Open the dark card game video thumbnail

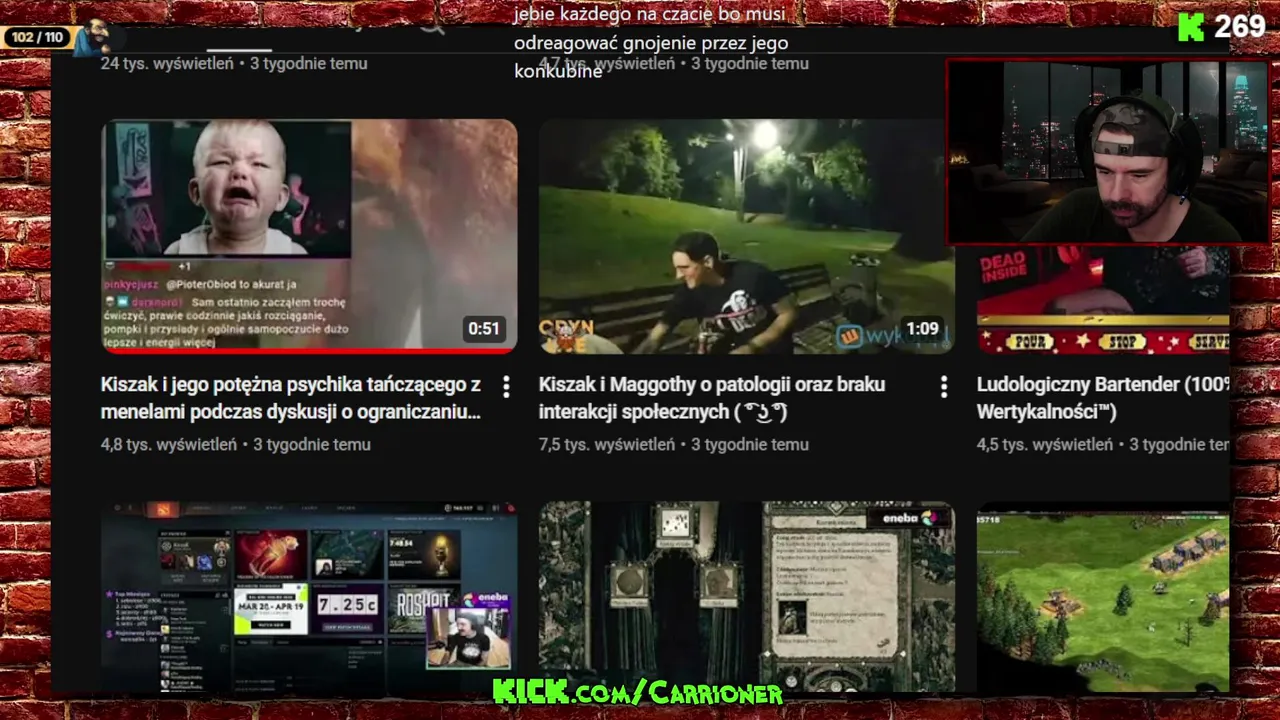point(747,596)
